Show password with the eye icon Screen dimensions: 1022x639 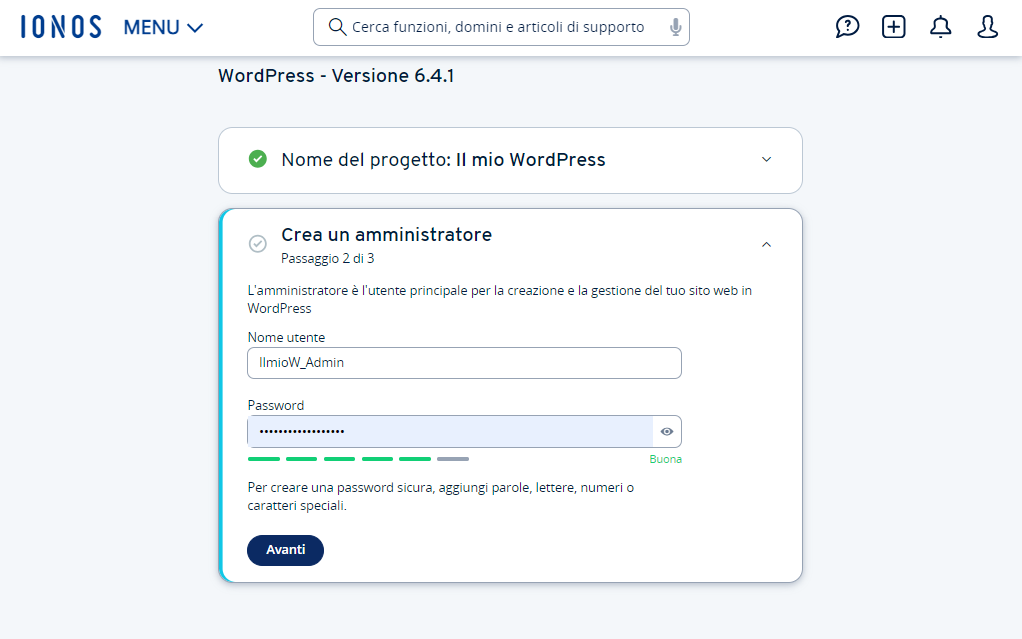click(667, 432)
